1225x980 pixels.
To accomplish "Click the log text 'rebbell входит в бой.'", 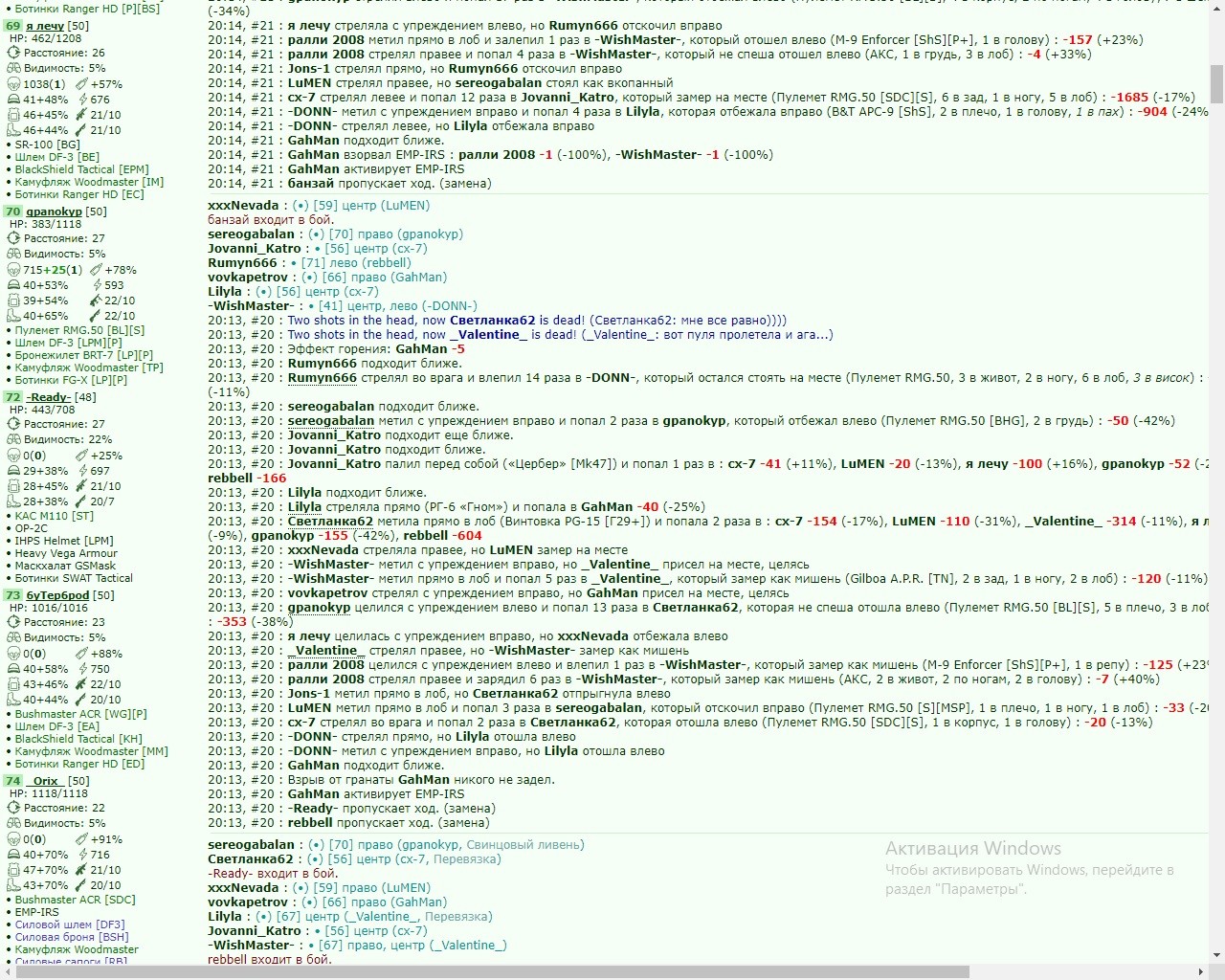I will point(269,959).
